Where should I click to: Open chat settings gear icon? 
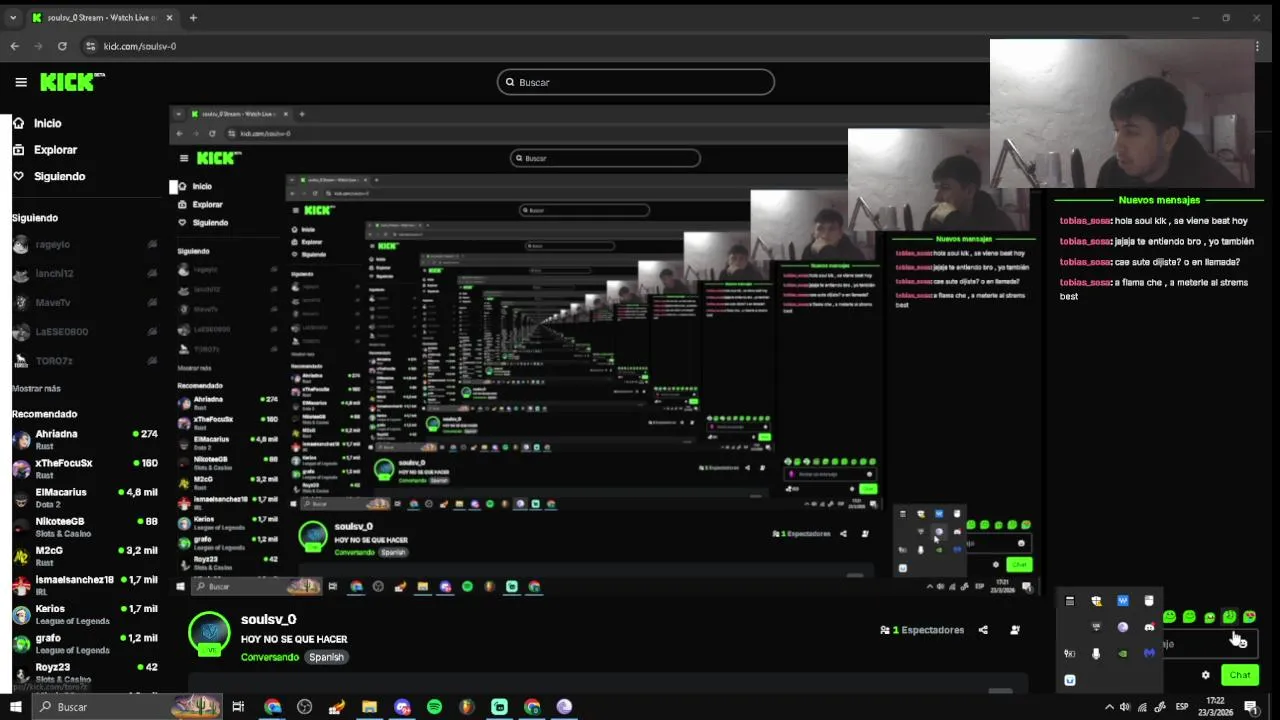(1205, 675)
